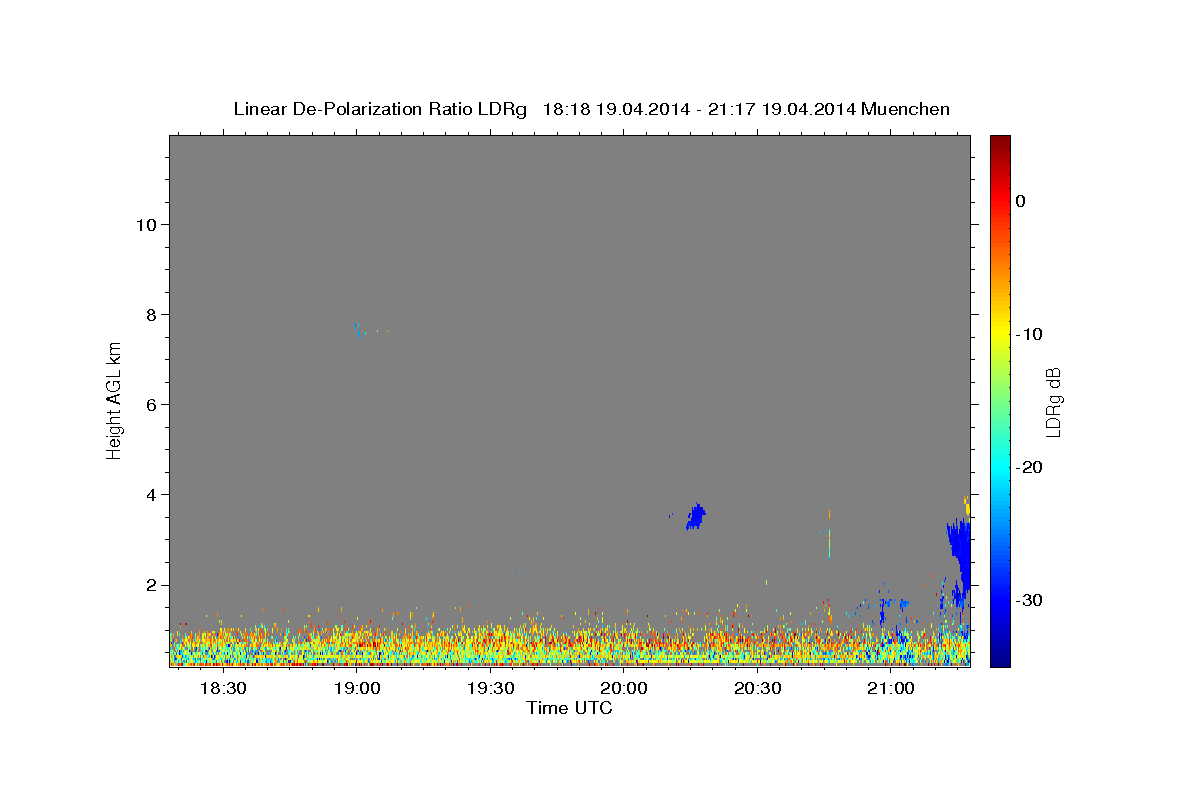Image resolution: width=1200 pixels, height=800 pixels.
Task: Click the blue cloud blob near 20:15
Action: 695,516
